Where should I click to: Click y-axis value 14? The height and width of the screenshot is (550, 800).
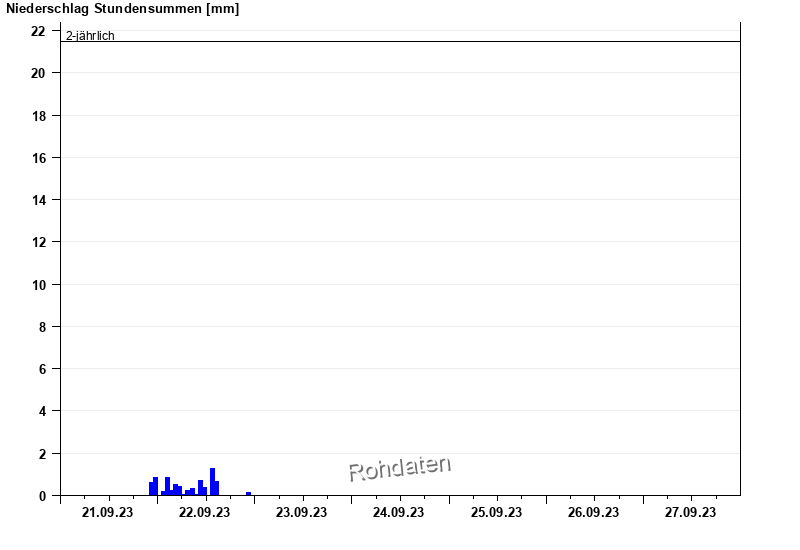coord(38,200)
